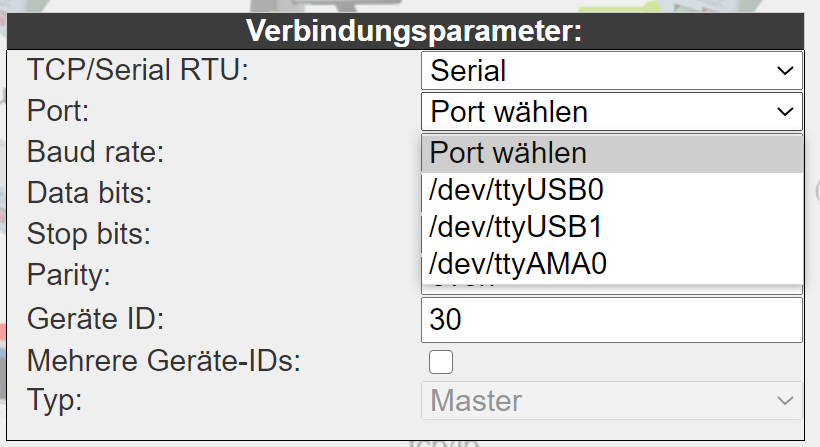Click the chevron arrow of Port dropdown
Viewport: 820px width, 447px height.
click(785, 112)
